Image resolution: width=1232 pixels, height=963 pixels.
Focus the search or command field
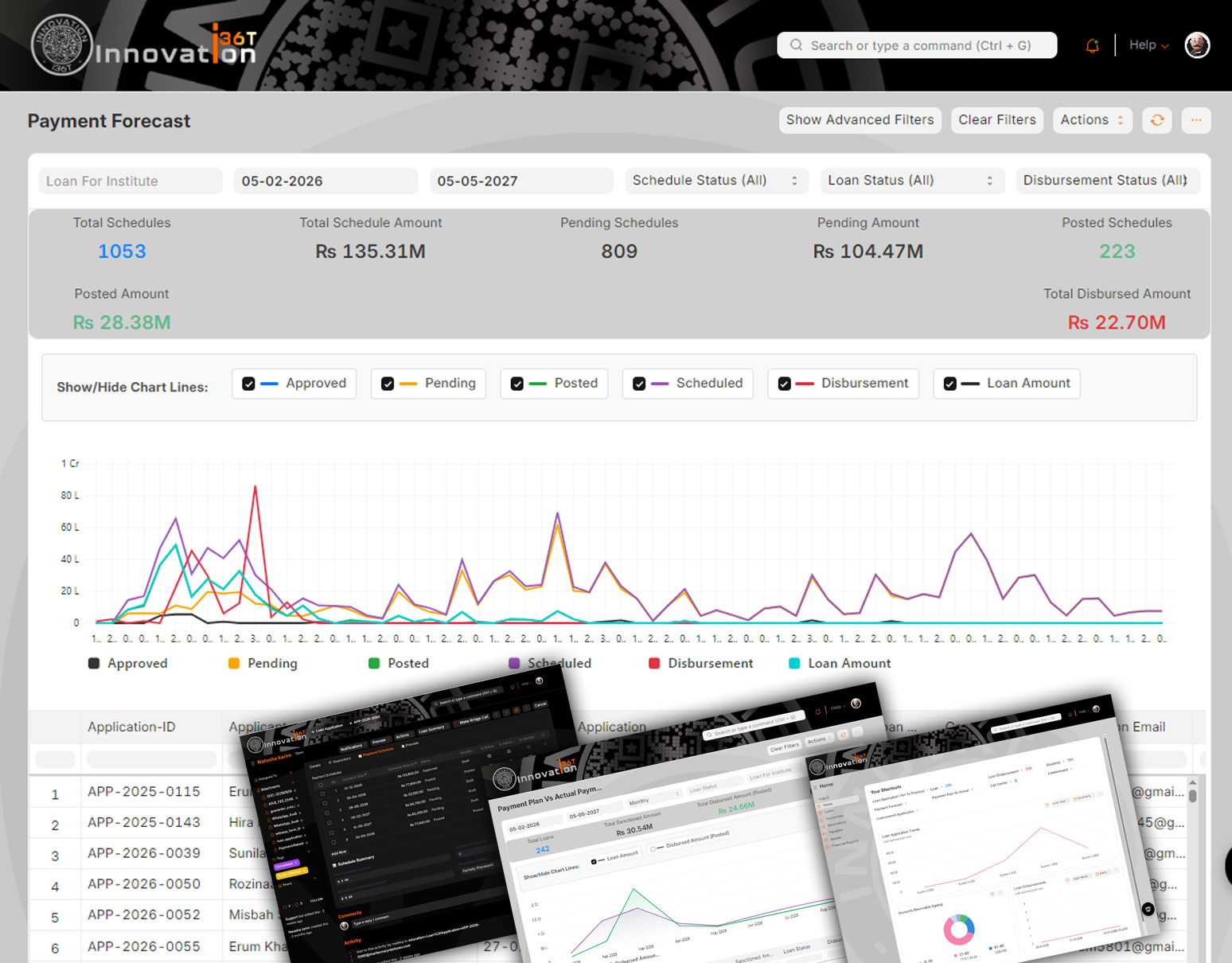pos(917,45)
